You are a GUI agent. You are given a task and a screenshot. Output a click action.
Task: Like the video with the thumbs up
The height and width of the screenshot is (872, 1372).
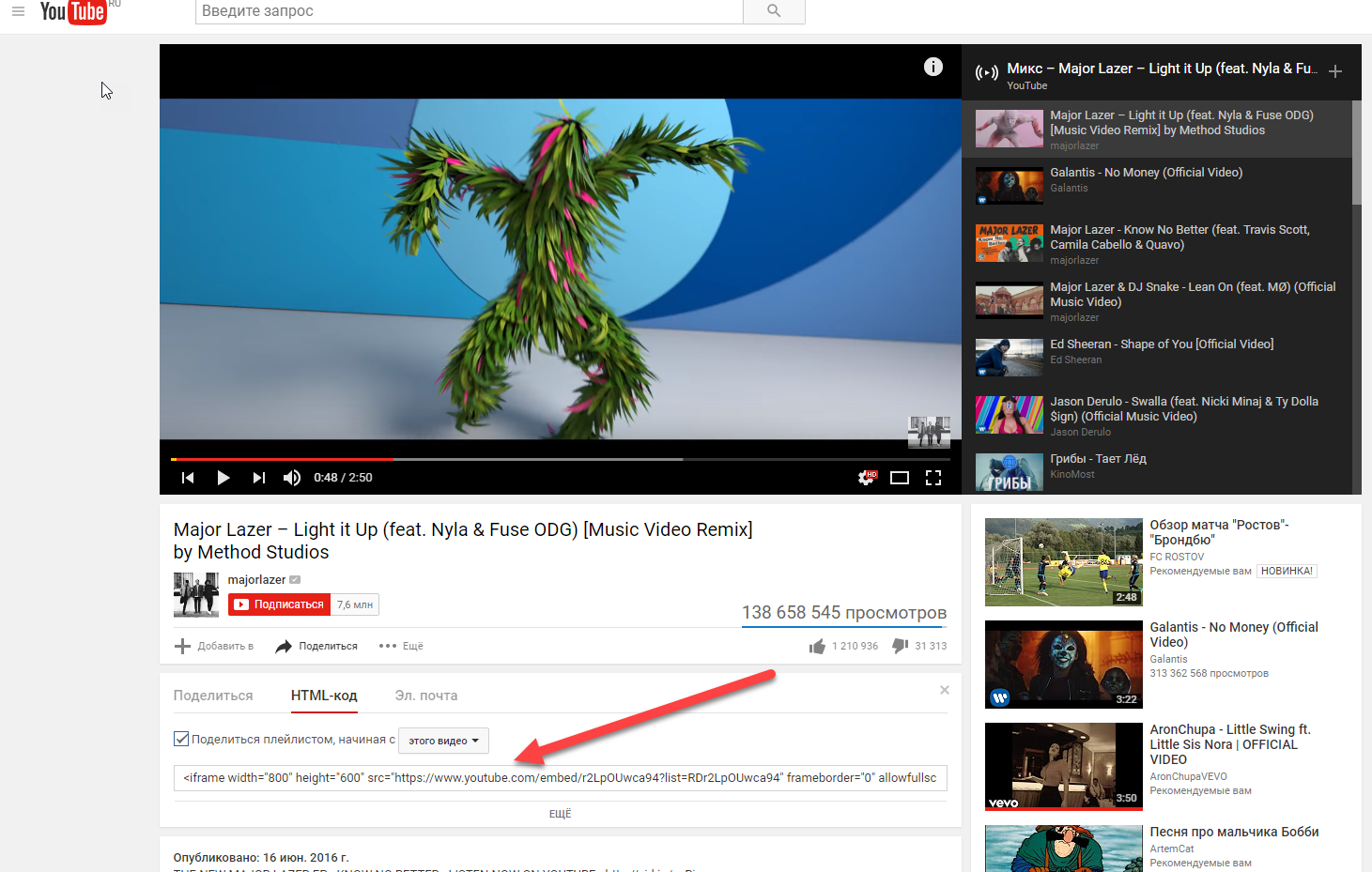[x=817, y=646]
